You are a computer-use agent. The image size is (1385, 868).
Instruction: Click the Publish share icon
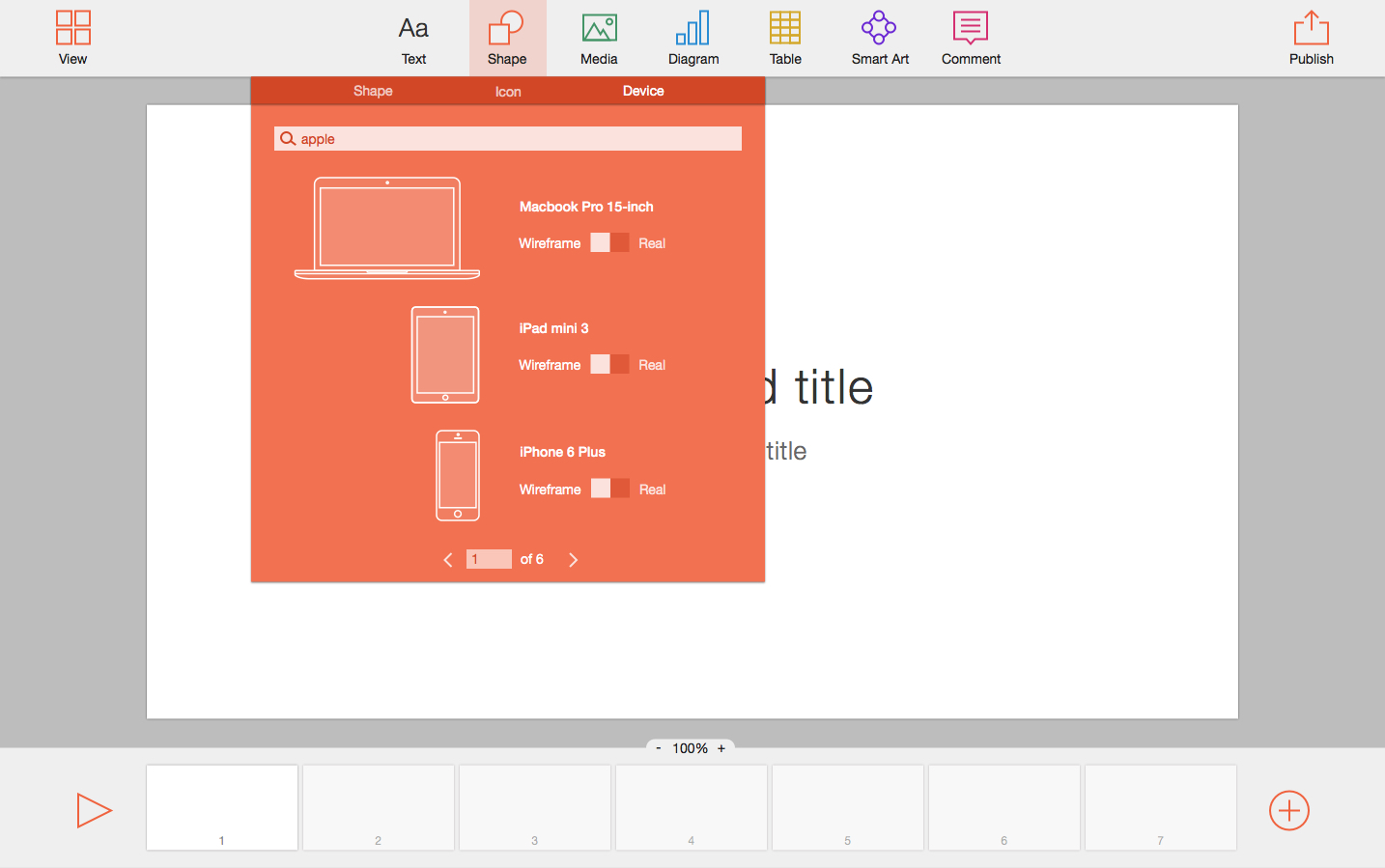[1311, 28]
